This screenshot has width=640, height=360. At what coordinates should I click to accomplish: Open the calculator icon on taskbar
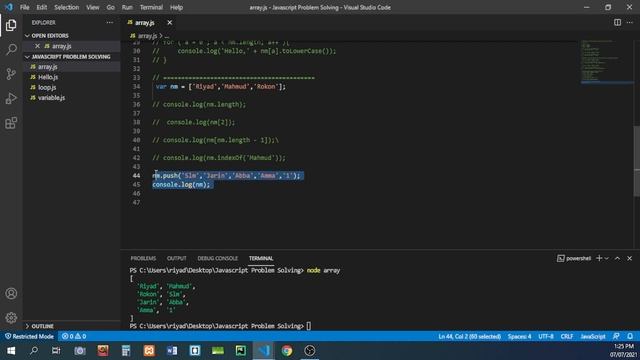(126, 351)
